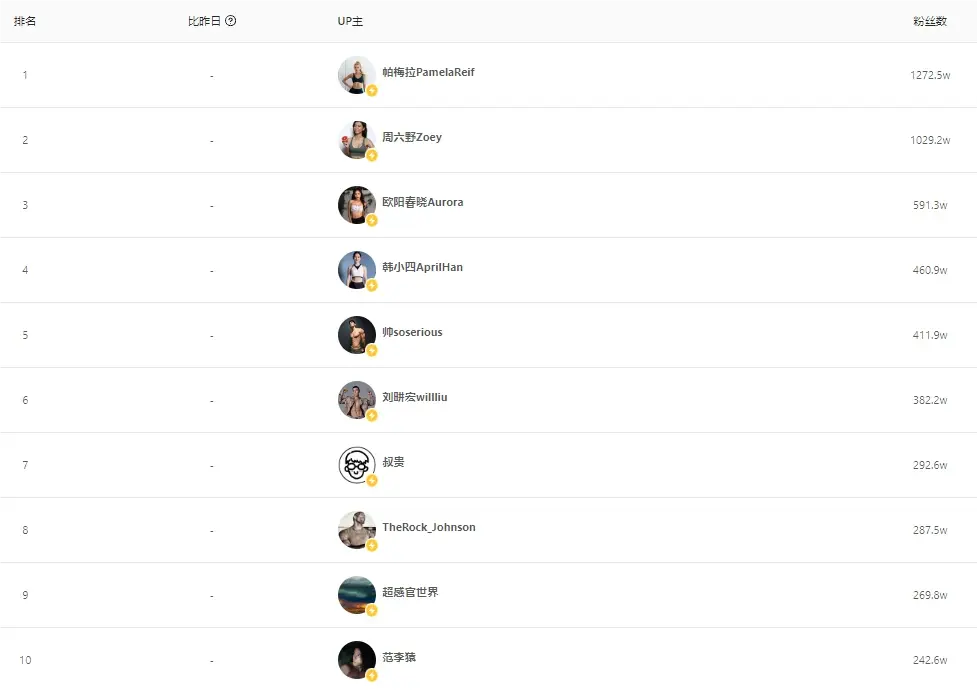Click the gold badge on 超感官世界's avatar
Viewport: 977px width, 690px height.
(x=372, y=610)
